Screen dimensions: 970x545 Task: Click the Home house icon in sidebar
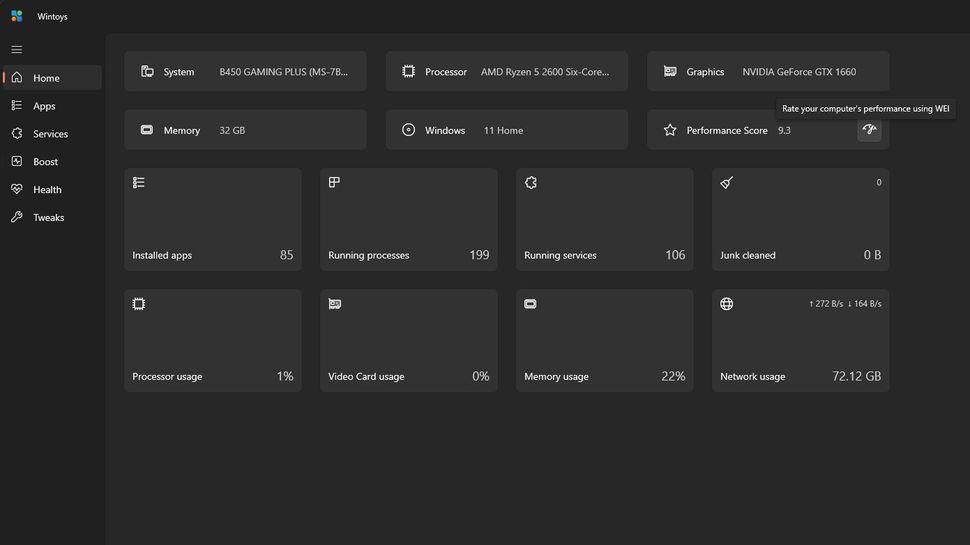pyautogui.click(x=17, y=77)
